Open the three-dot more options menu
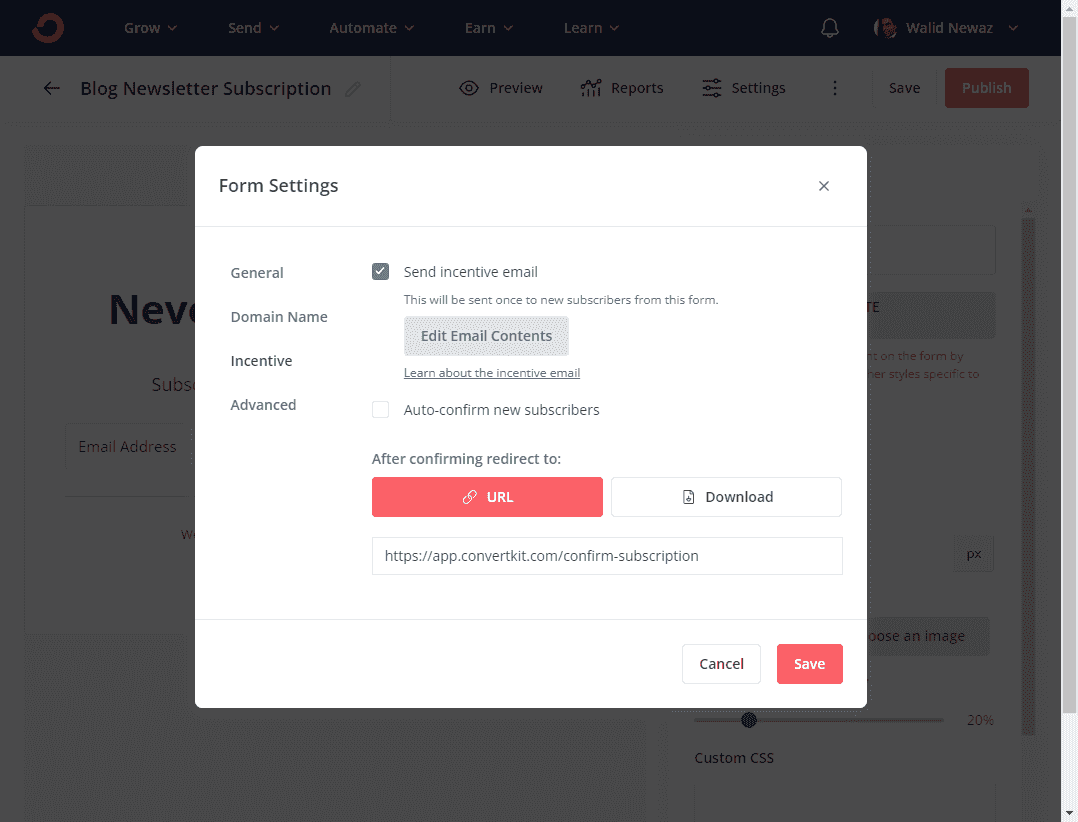Image resolution: width=1078 pixels, height=822 pixels. [x=835, y=88]
